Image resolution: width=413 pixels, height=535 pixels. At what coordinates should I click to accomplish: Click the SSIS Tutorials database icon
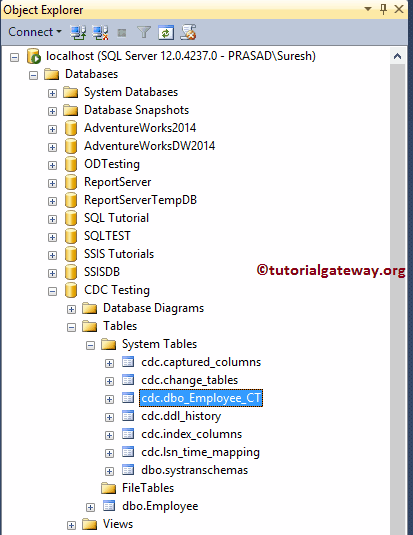[71, 254]
